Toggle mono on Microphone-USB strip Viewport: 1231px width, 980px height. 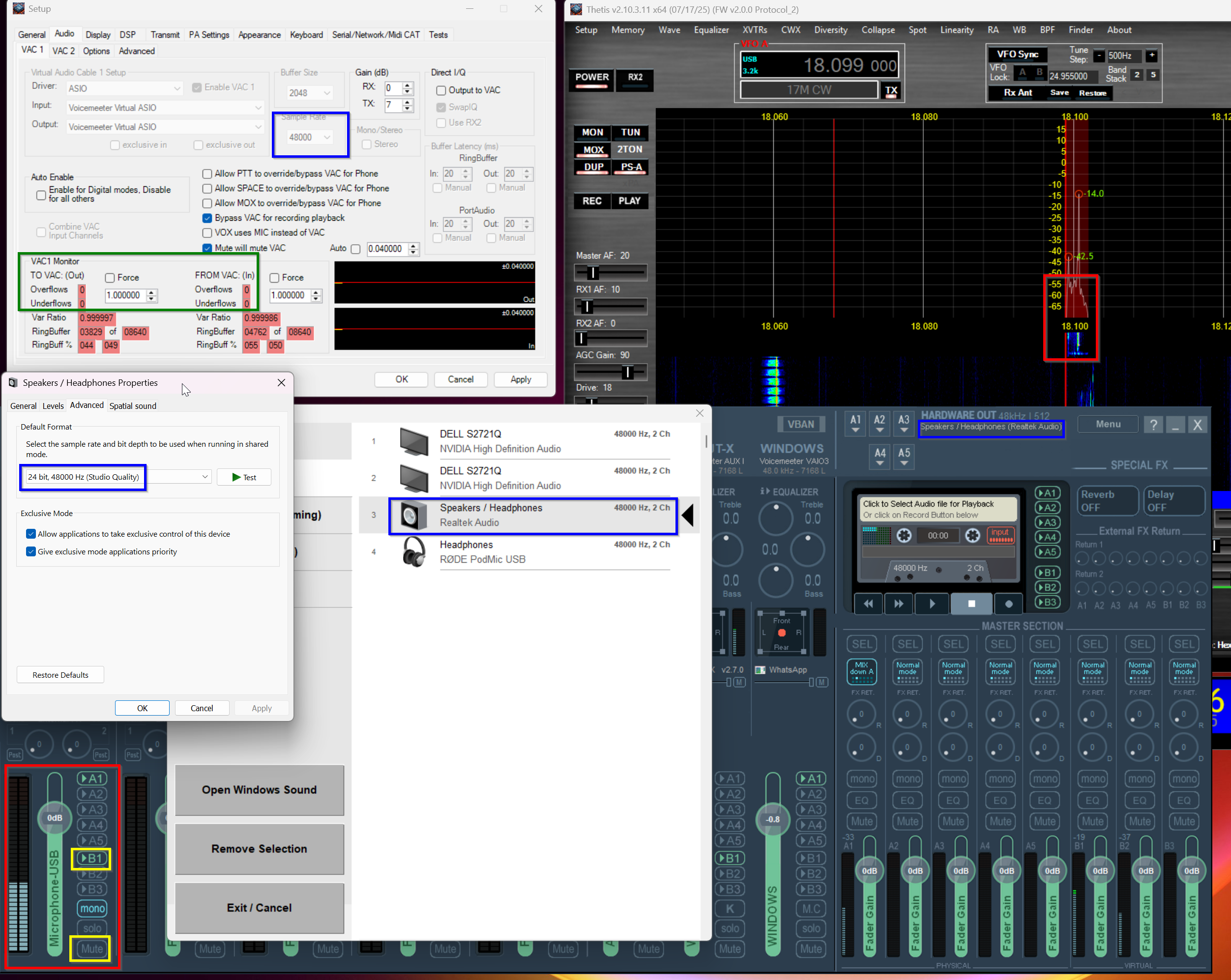pyautogui.click(x=91, y=908)
